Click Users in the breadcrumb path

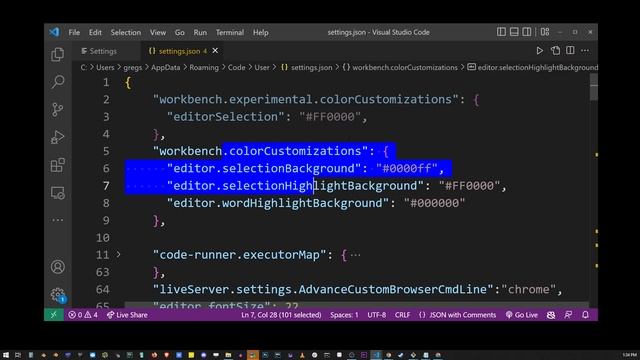(x=105, y=67)
